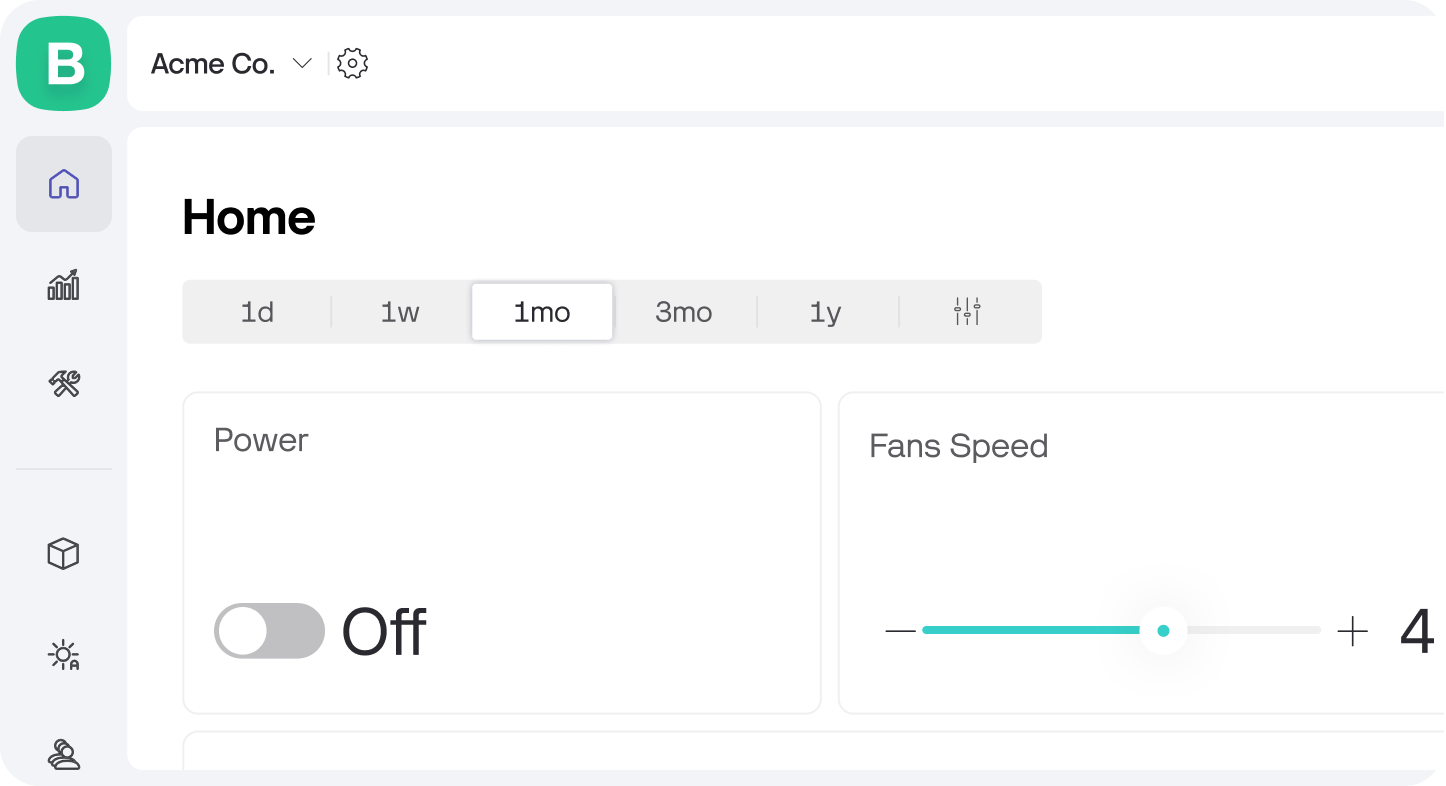The width and height of the screenshot is (1446, 786).
Task: Toggle the Power switch on
Action: point(270,631)
